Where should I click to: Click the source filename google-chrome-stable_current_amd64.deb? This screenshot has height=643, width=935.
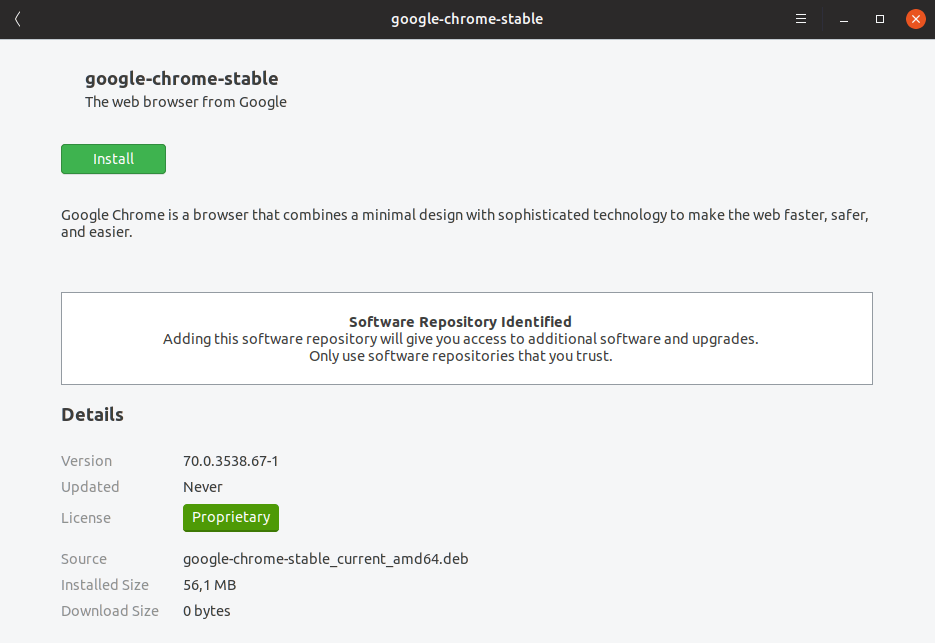click(325, 559)
